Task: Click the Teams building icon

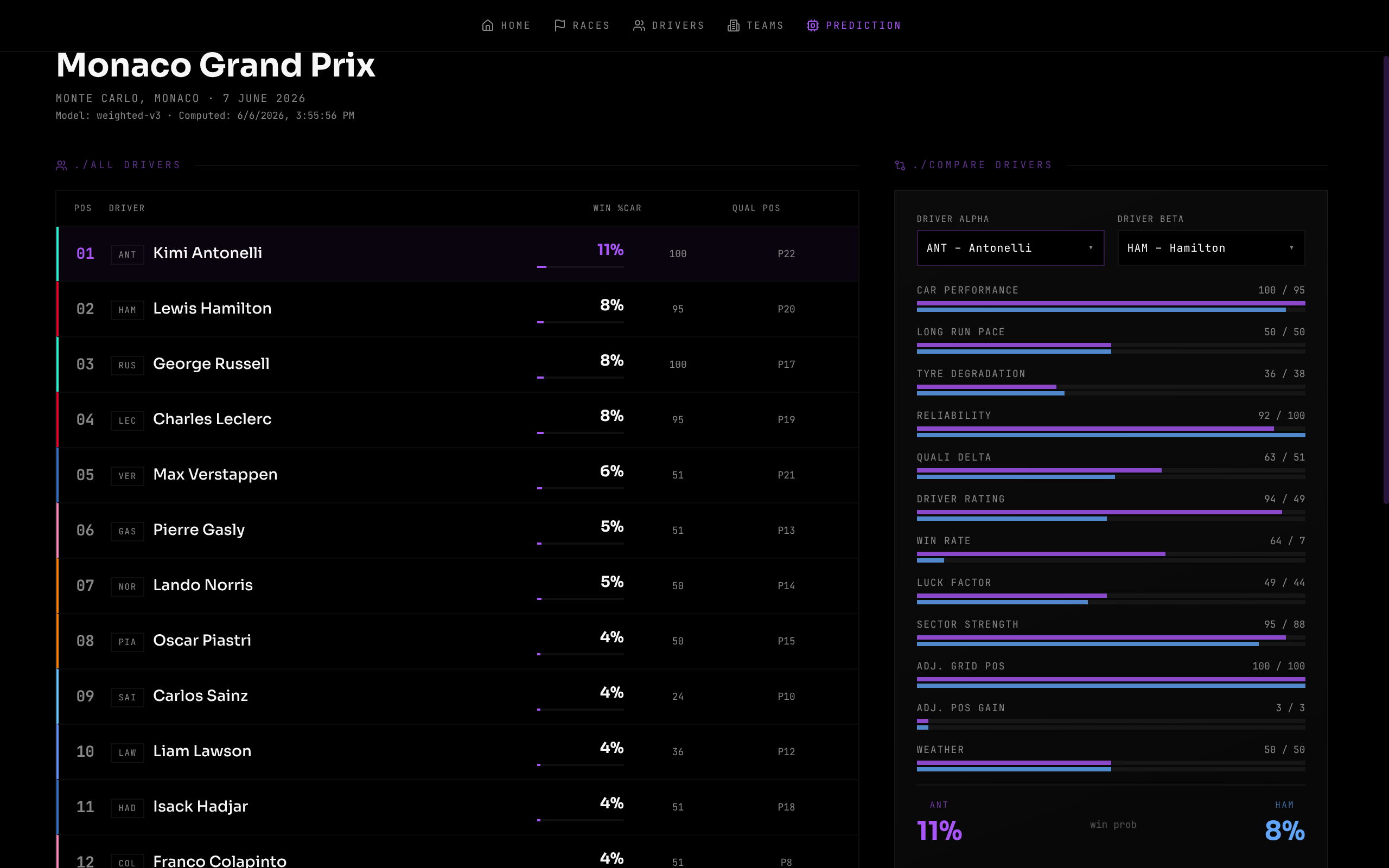Action: pyautogui.click(x=733, y=25)
